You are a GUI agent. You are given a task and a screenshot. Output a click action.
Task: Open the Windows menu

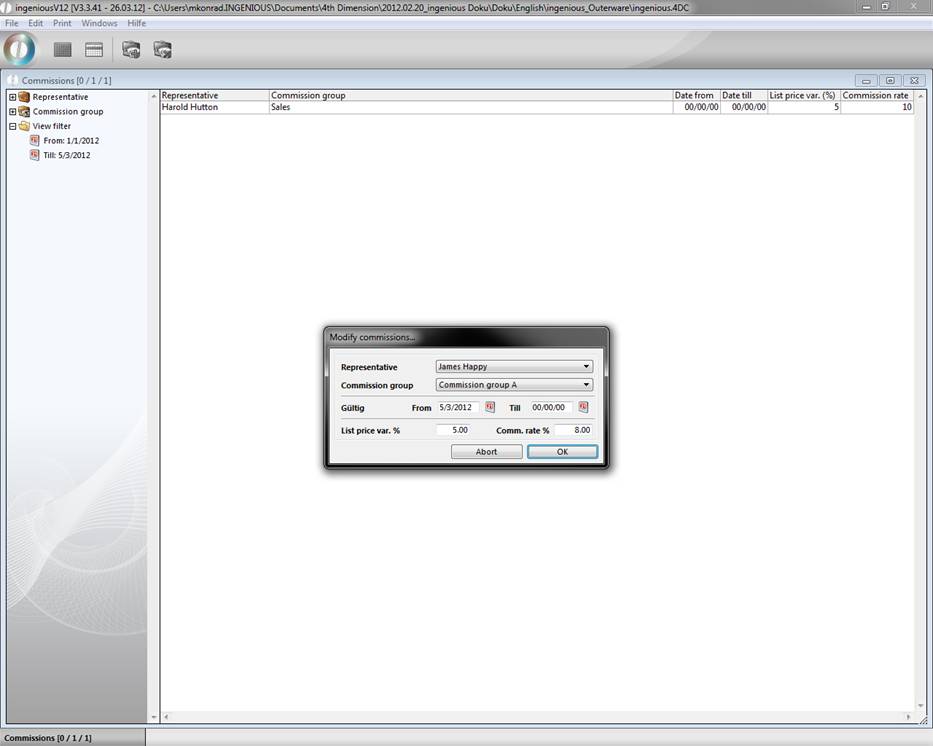(99, 23)
